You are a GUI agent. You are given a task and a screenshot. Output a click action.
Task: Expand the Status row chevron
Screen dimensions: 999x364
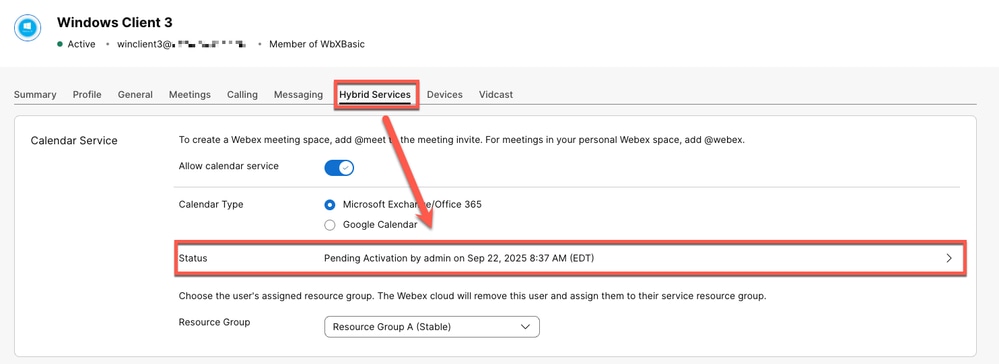coord(949,258)
